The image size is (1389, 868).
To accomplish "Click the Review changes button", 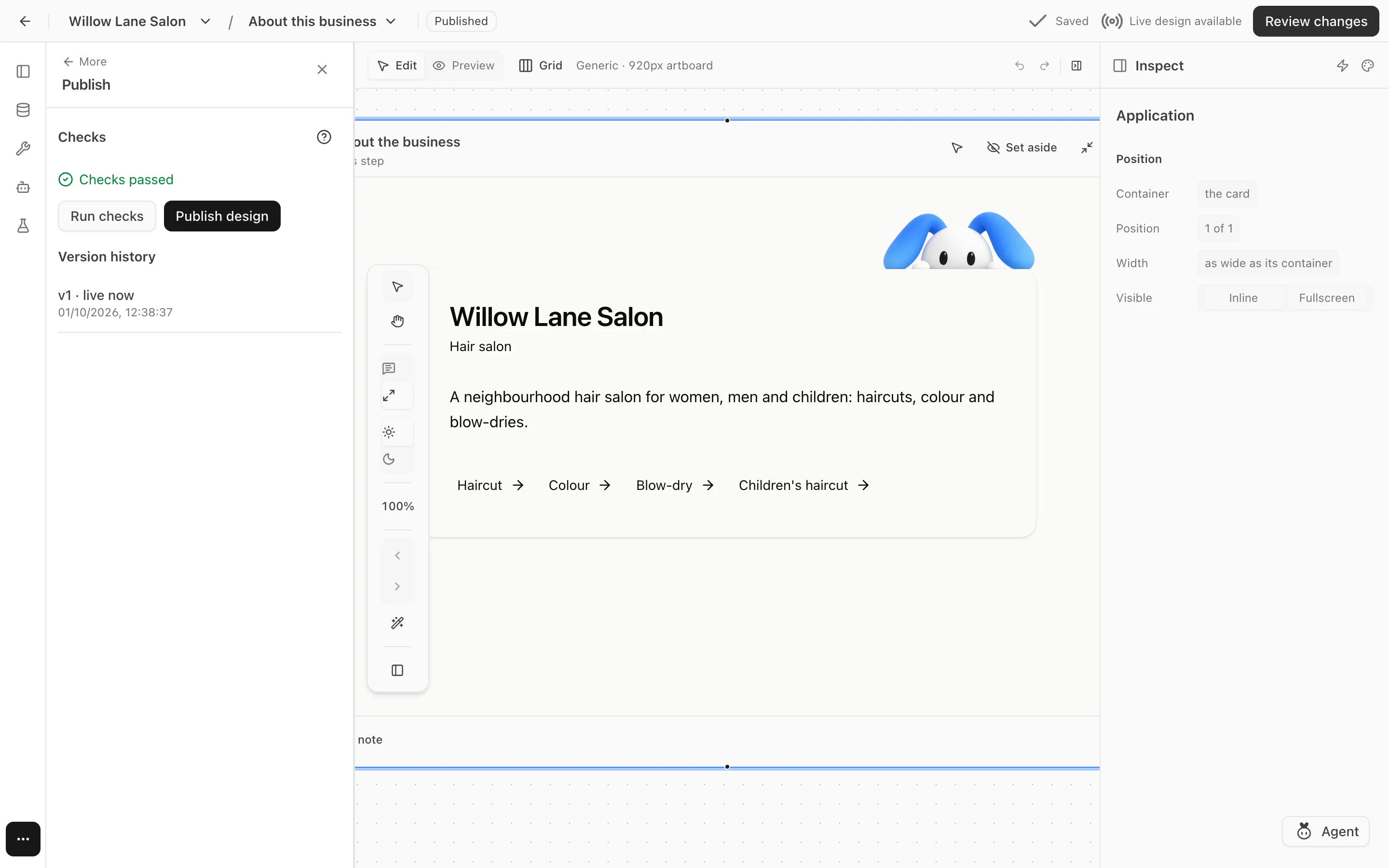I will (1316, 21).
